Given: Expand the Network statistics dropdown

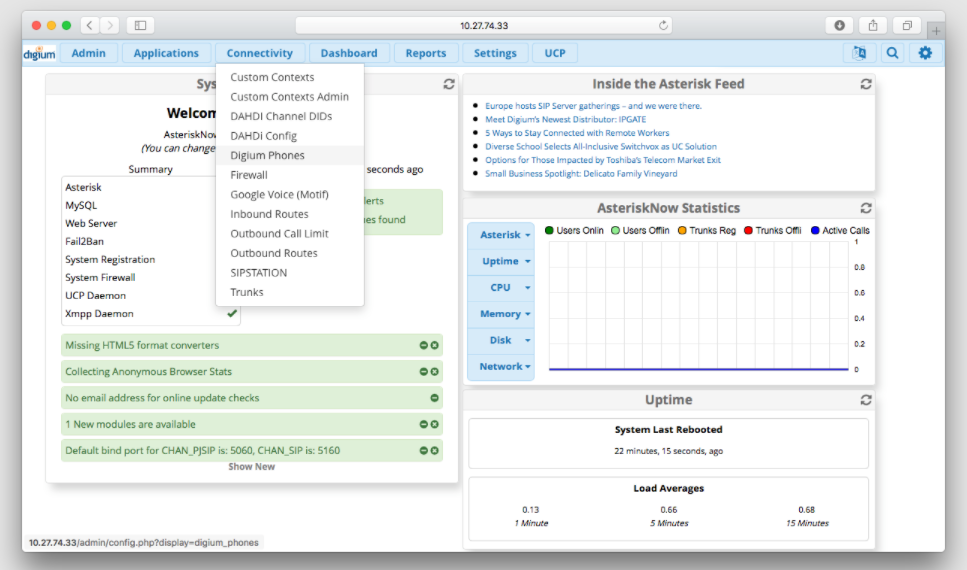Looking at the screenshot, I should tap(501, 366).
